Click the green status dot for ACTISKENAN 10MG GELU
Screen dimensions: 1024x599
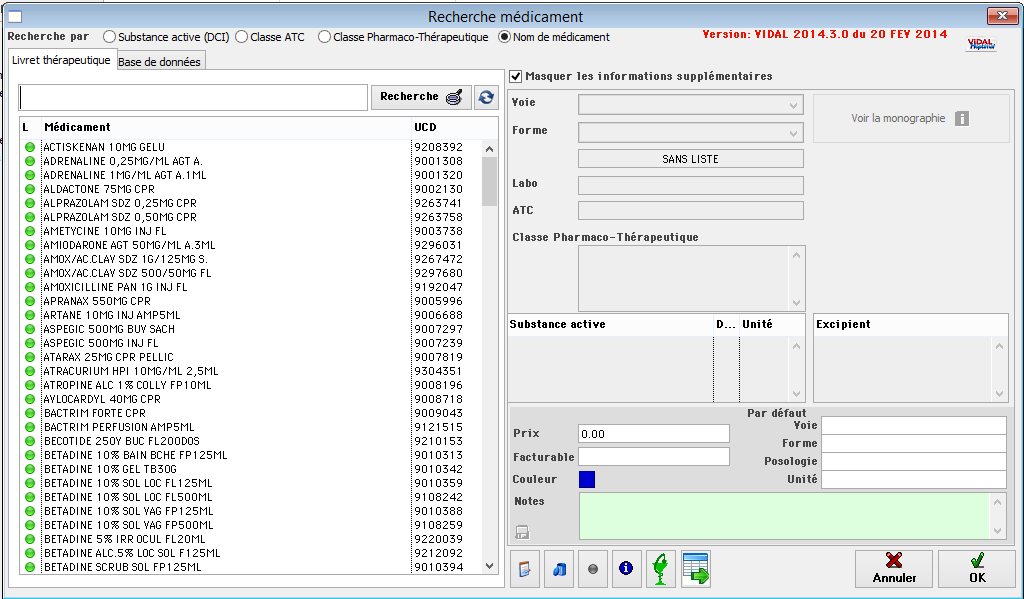tap(29, 147)
